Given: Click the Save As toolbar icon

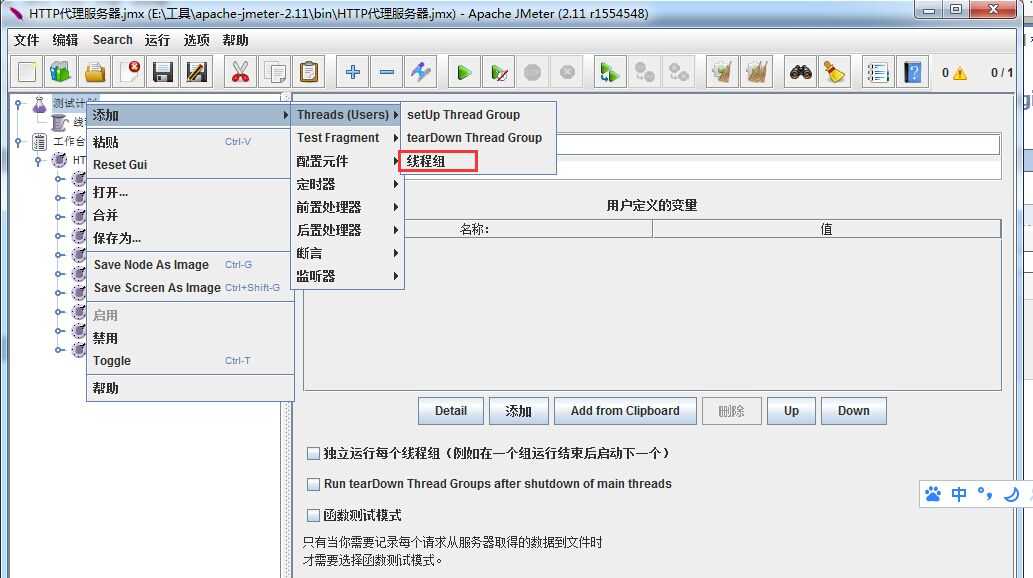Looking at the screenshot, I should [196, 72].
